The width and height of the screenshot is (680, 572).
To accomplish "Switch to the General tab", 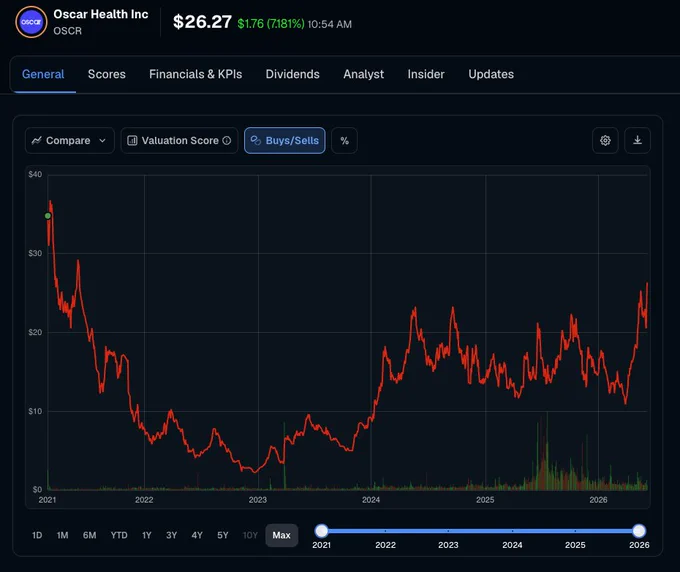I will pos(43,74).
